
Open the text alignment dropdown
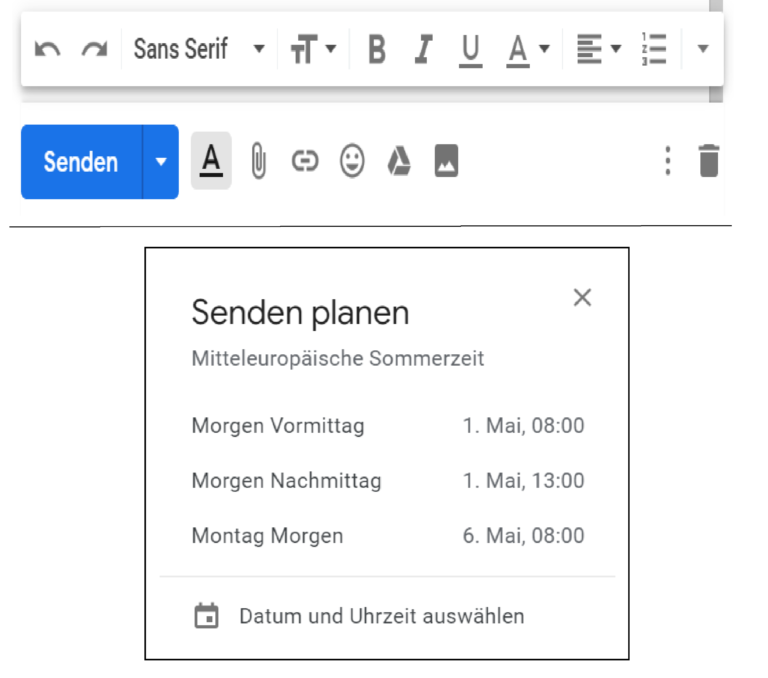pos(599,49)
